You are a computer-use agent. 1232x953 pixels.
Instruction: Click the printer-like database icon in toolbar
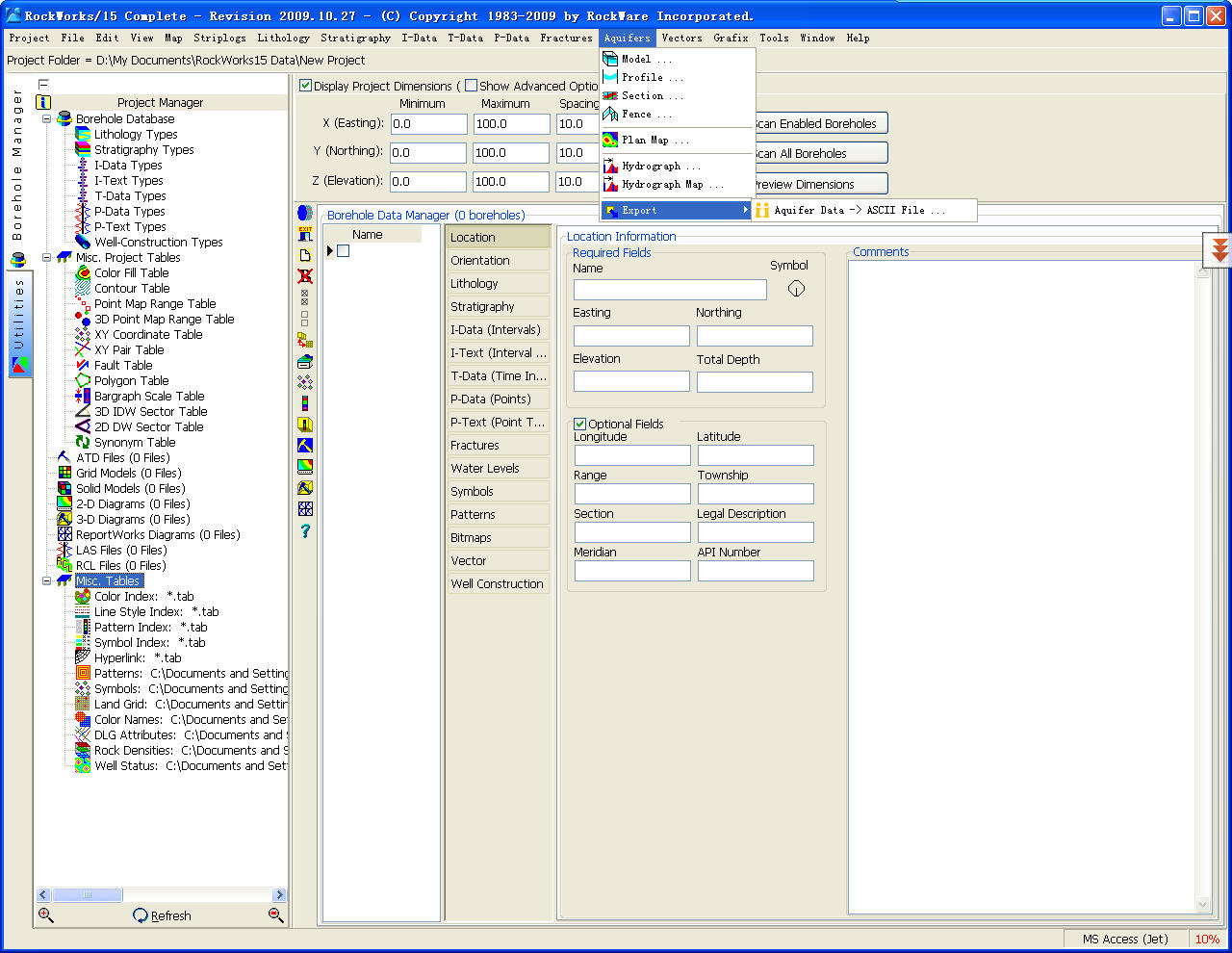pos(305,361)
